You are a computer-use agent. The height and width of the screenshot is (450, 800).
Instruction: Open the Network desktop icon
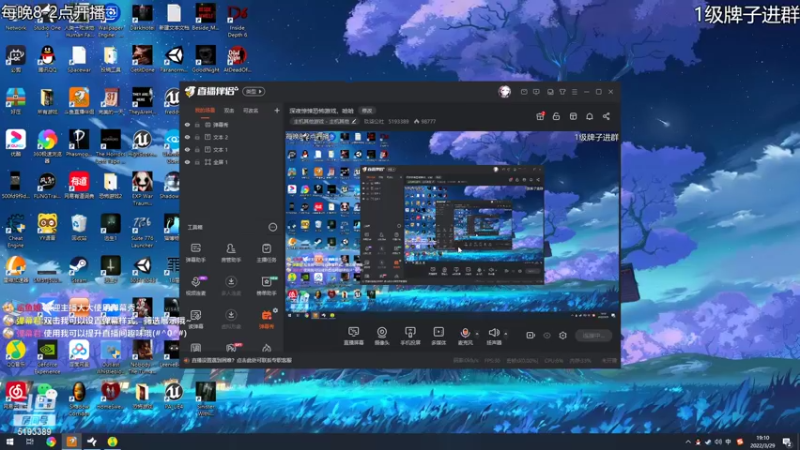15,18
